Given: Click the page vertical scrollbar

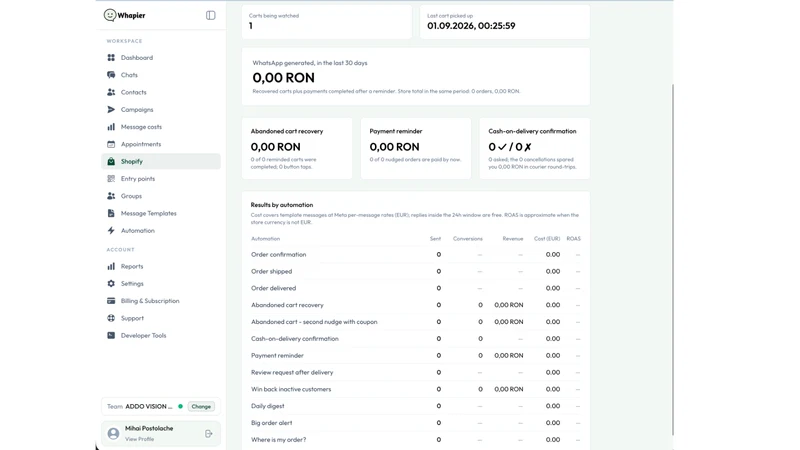Looking at the screenshot, I should (x=672, y=260).
